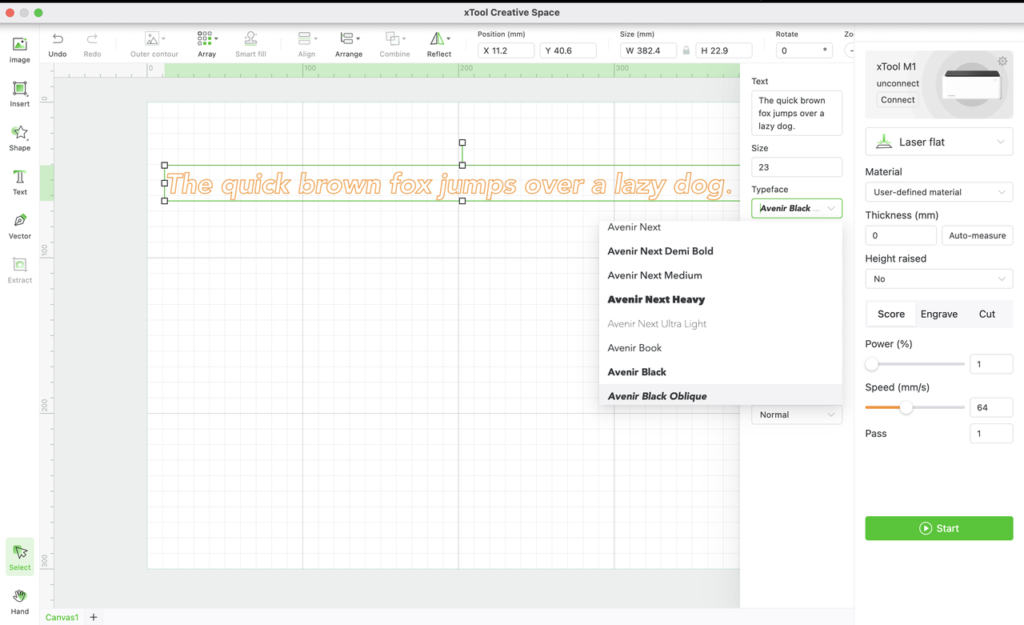The width and height of the screenshot is (1024, 625).
Task: Click the Speed slider handle
Action: (x=906, y=408)
